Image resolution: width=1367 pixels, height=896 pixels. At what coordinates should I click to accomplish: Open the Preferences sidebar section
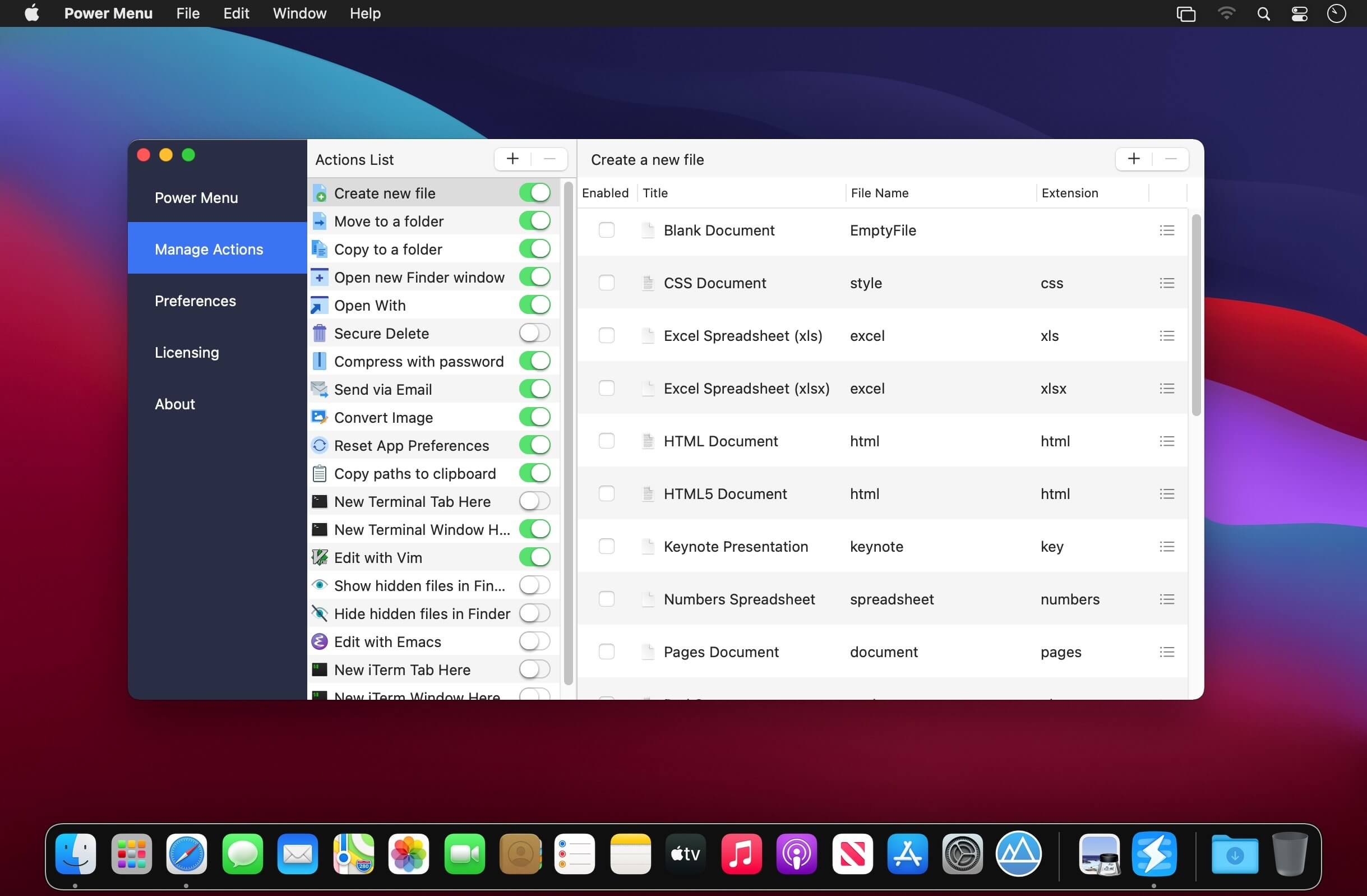click(x=195, y=301)
